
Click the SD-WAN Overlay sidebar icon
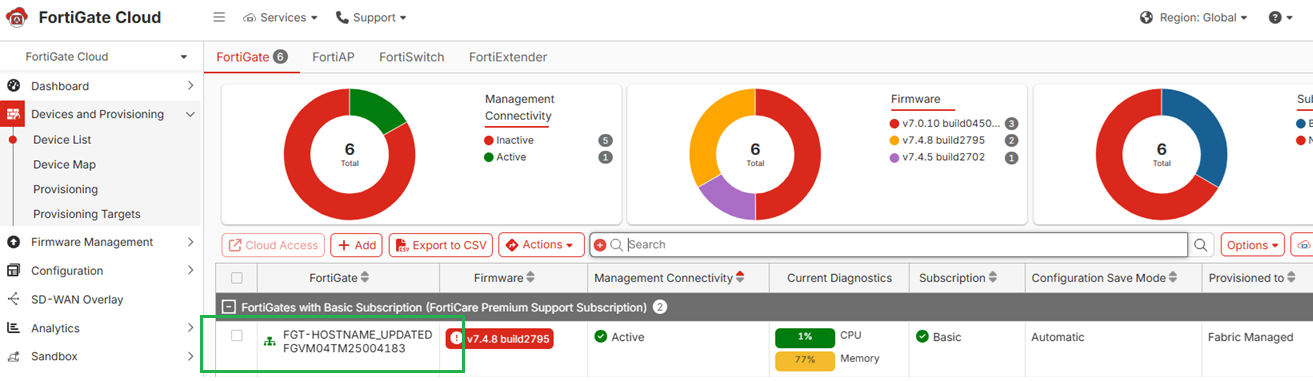[13, 299]
